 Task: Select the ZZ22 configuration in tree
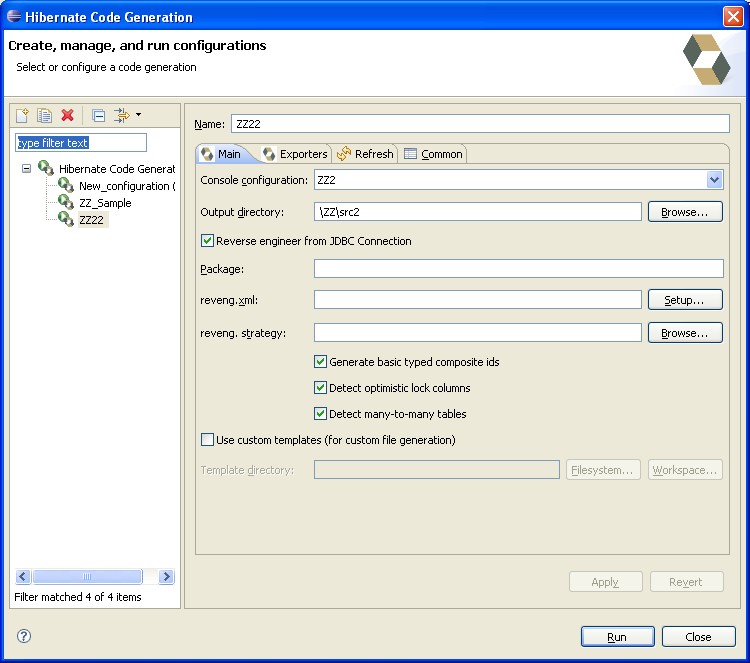coord(91,220)
